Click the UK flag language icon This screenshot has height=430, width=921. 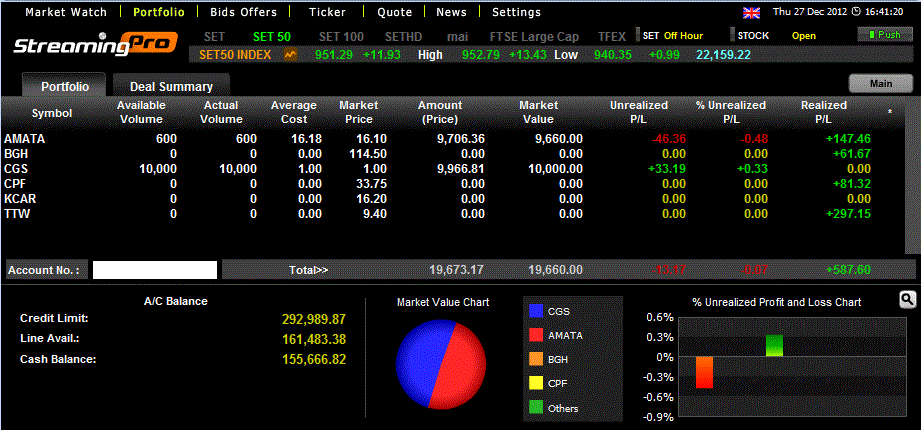[x=751, y=13]
